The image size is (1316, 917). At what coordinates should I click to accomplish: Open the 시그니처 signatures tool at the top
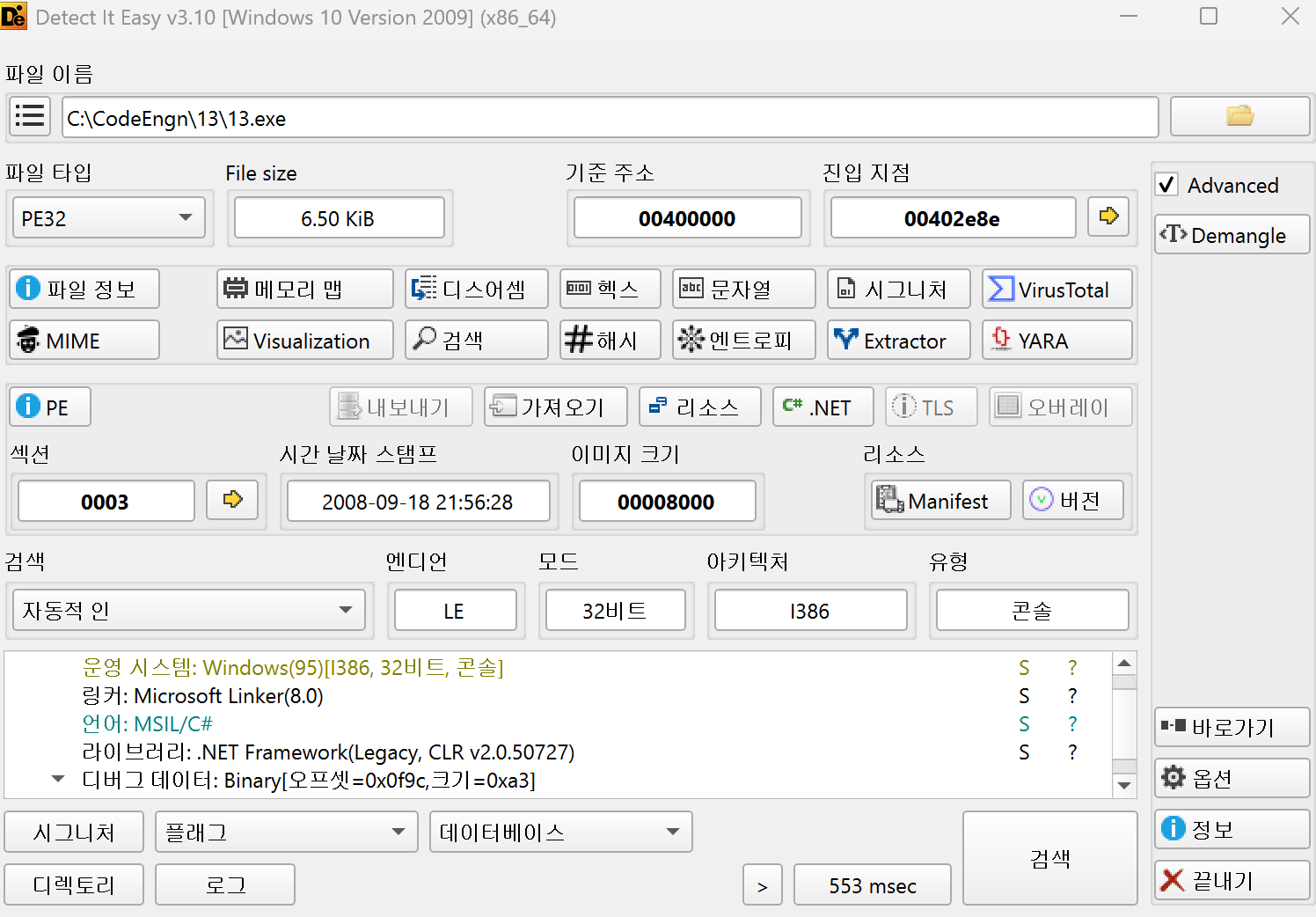tap(899, 289)
